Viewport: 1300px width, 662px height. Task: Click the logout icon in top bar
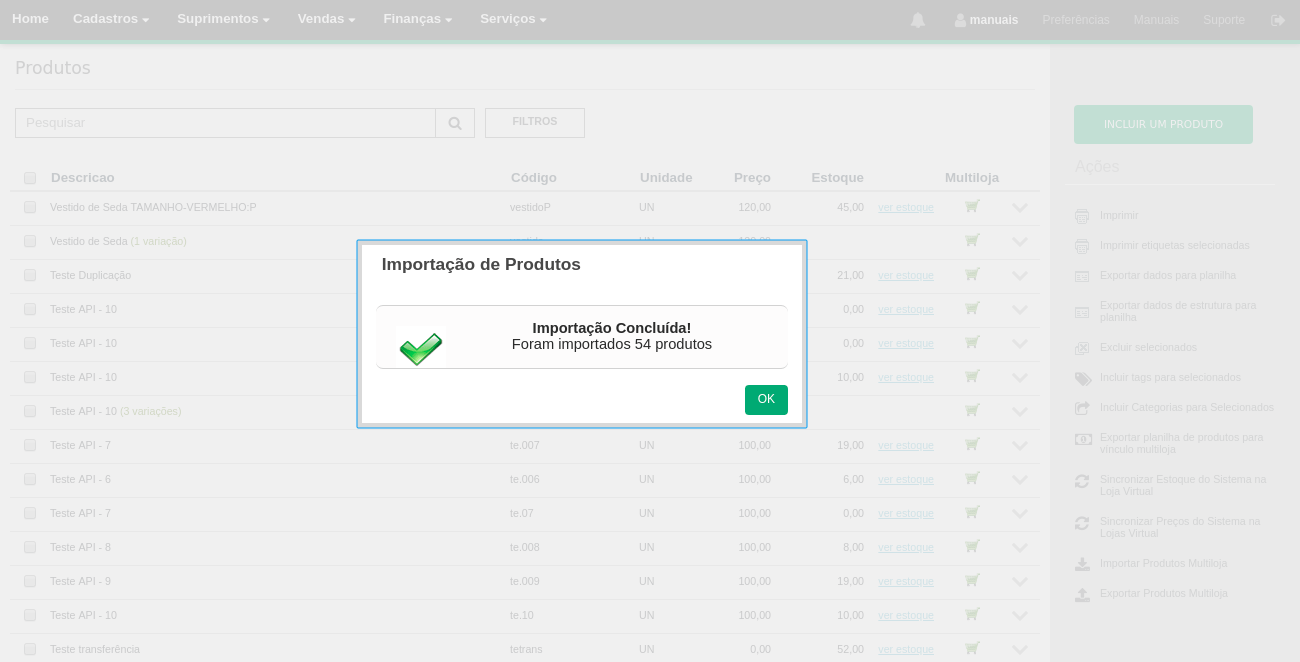tap(1278, 20)
